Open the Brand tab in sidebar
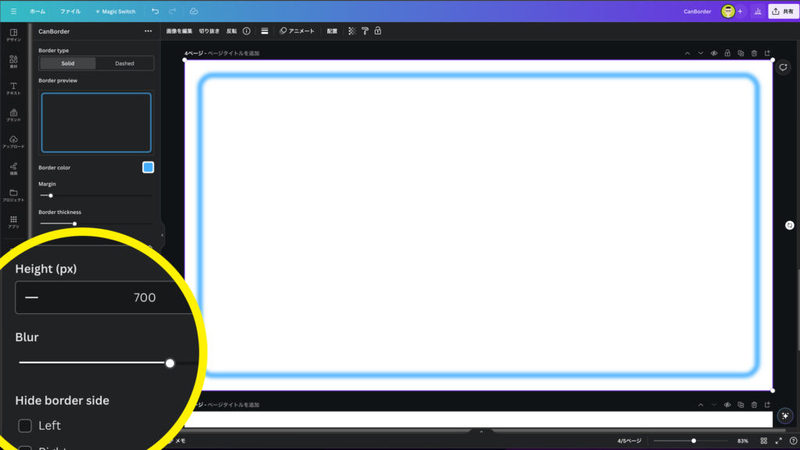 [x=14, y=115]
